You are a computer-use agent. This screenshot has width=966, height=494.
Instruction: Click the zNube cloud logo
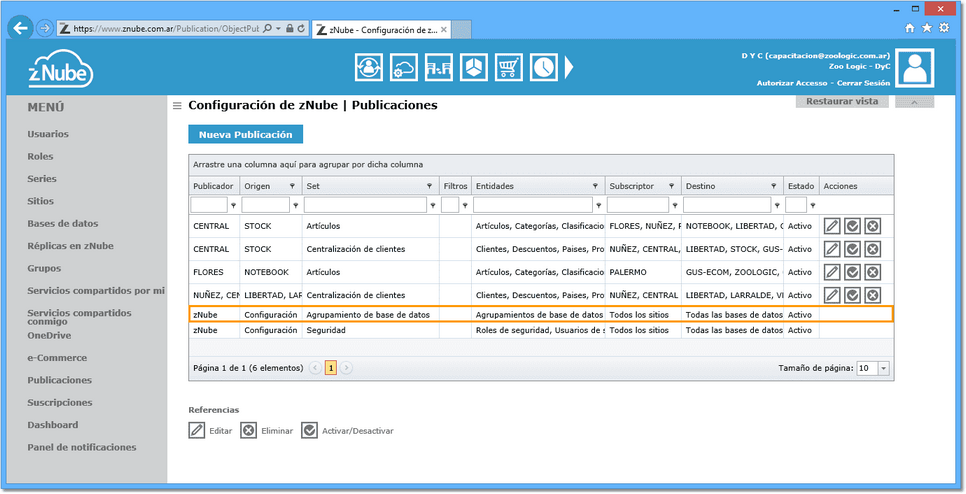pyautogui.click(x=60, y=69)
